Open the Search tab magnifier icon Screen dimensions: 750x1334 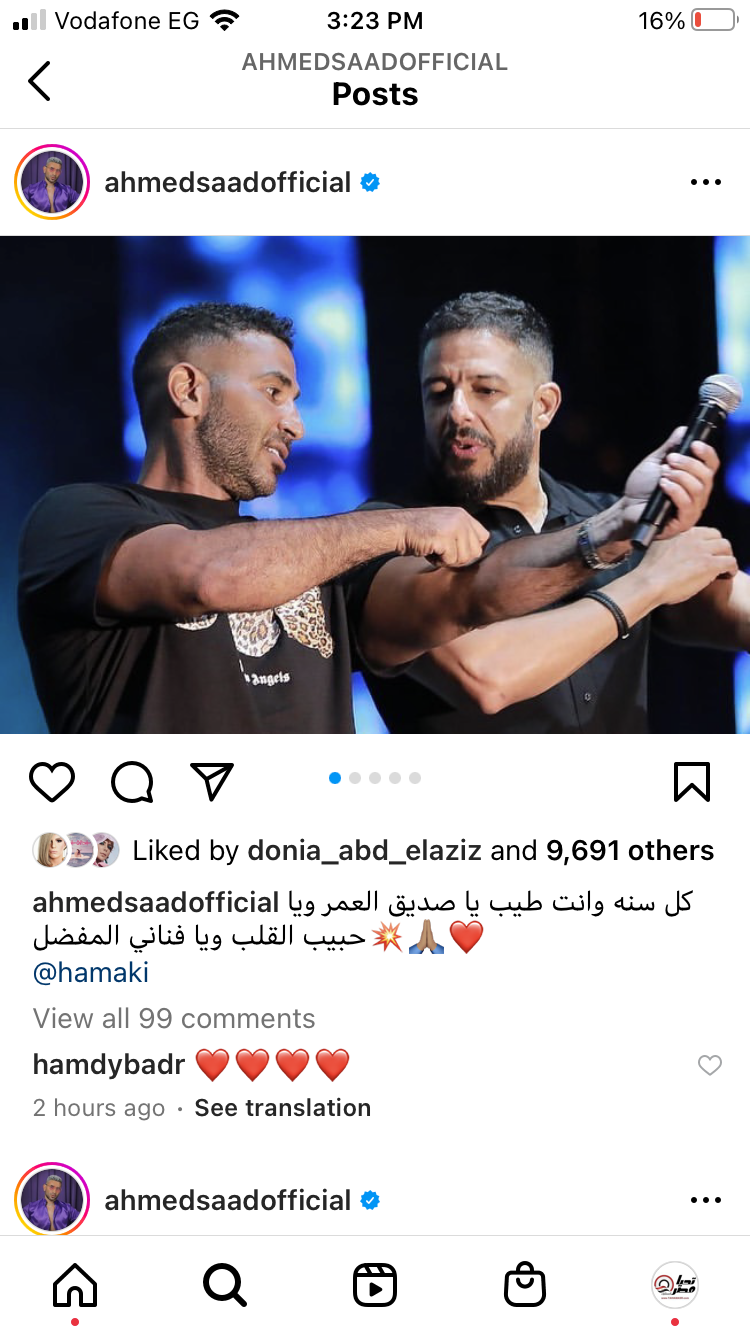[225, 1285]
